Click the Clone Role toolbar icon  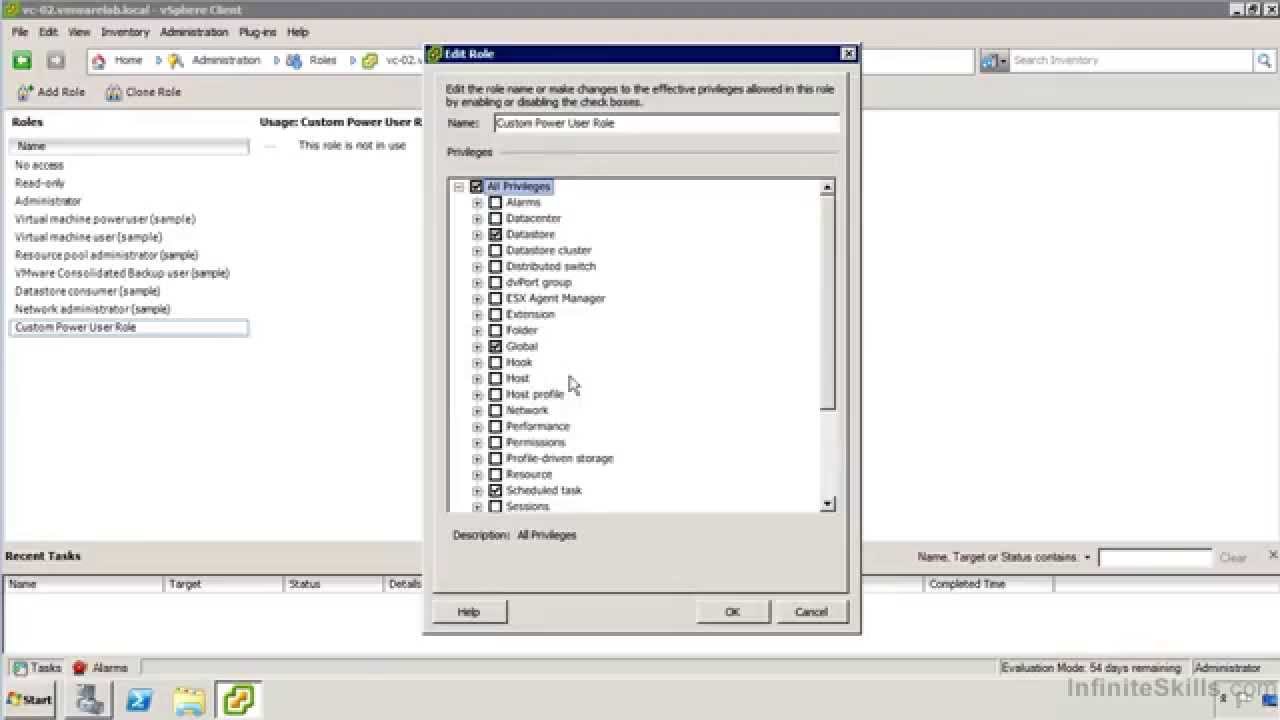pyautogui.click(x=114, y=92)
